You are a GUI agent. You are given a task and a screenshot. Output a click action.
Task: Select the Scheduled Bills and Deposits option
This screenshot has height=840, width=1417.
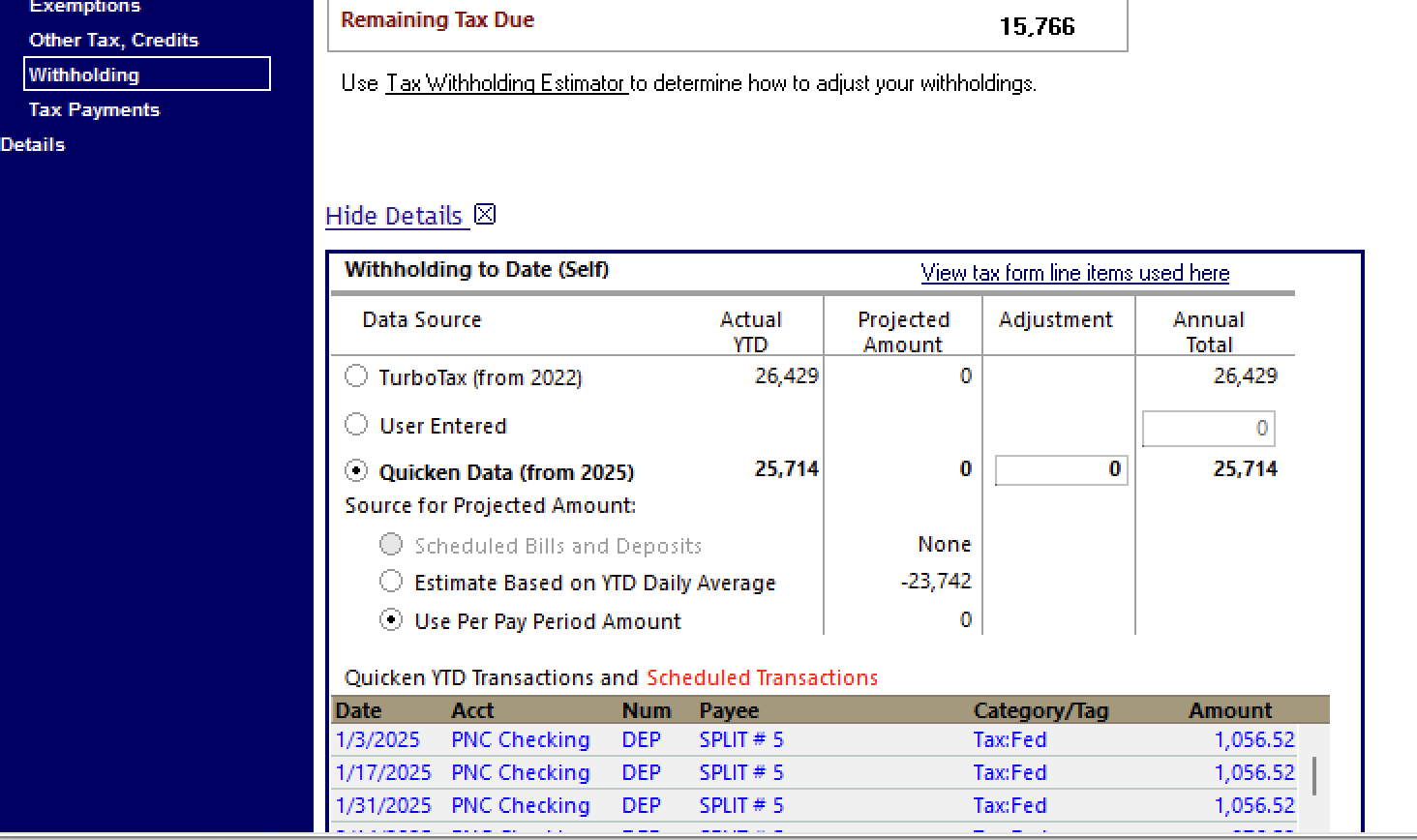[391, 544]
